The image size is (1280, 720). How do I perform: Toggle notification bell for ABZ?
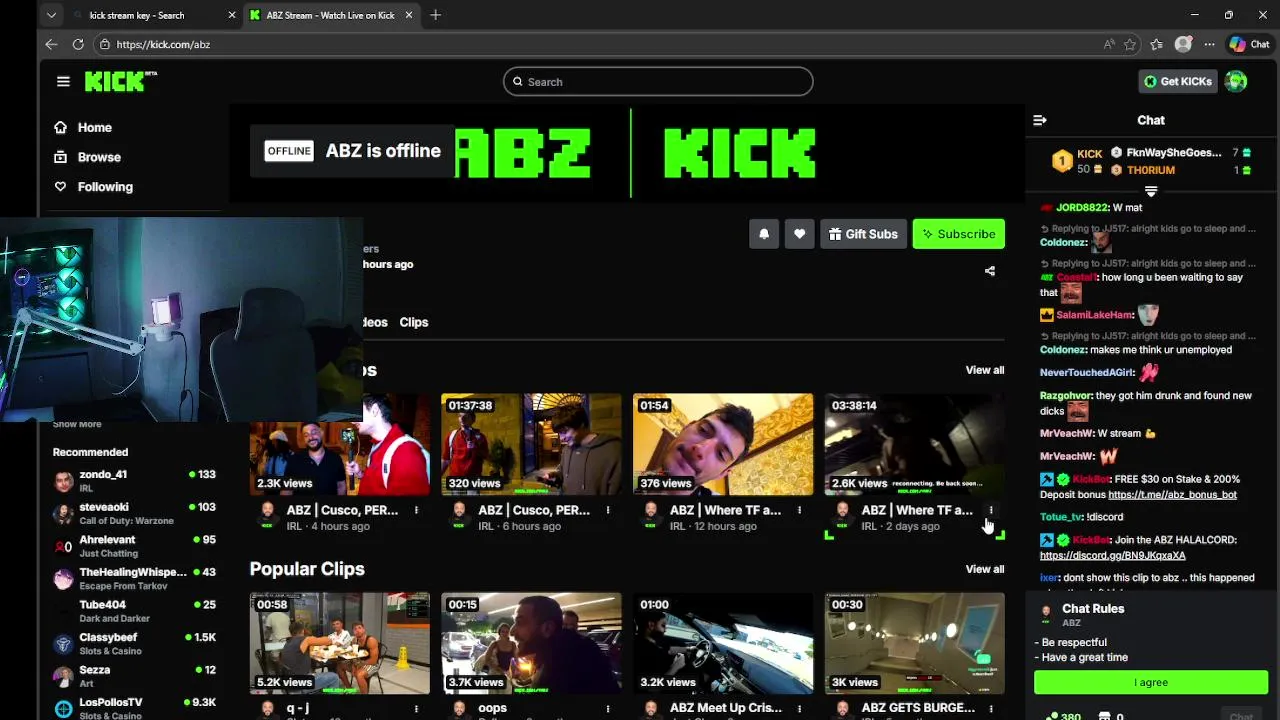coord(764,234)
